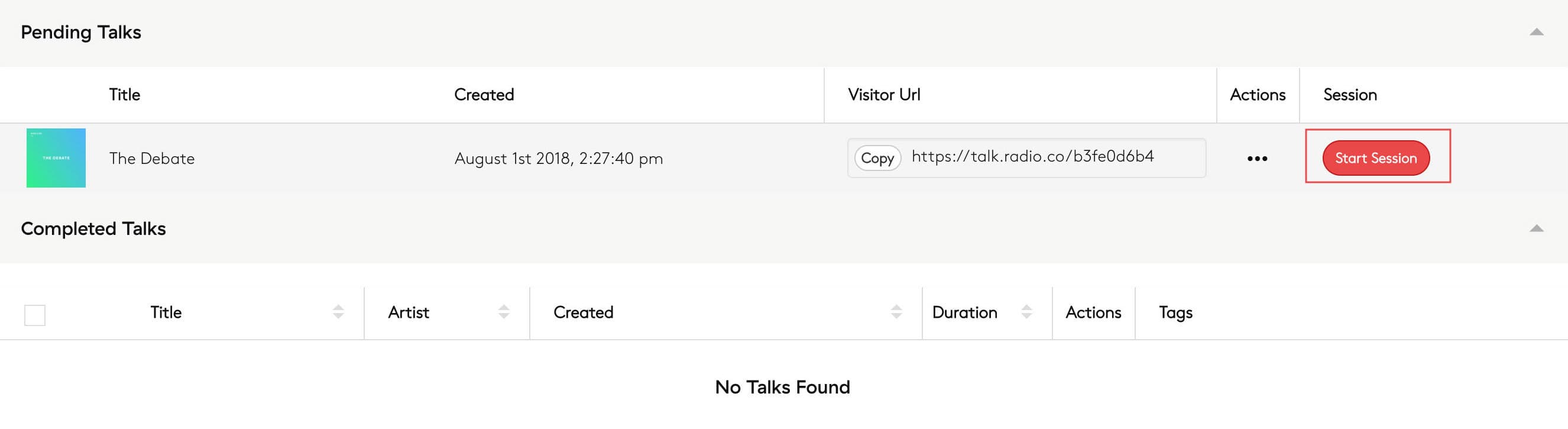Copy the visitor URL with Copy button
1568x429 pixels.
tap(877, 159)
